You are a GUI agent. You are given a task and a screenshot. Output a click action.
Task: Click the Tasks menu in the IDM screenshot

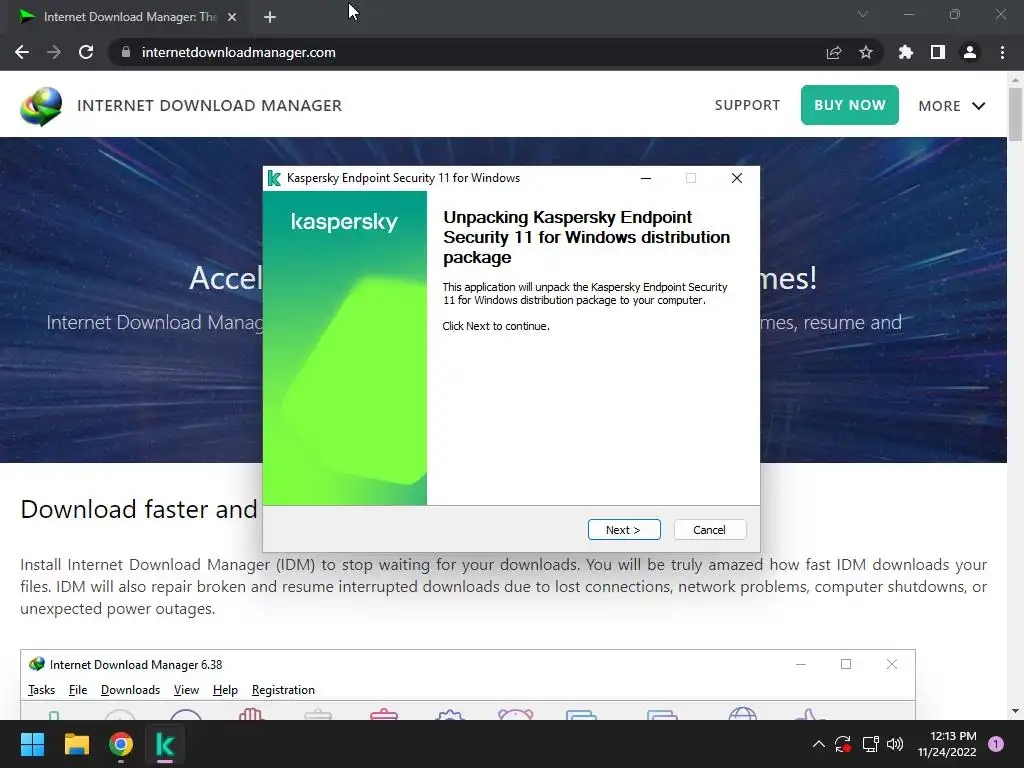(x=41, y=690)
